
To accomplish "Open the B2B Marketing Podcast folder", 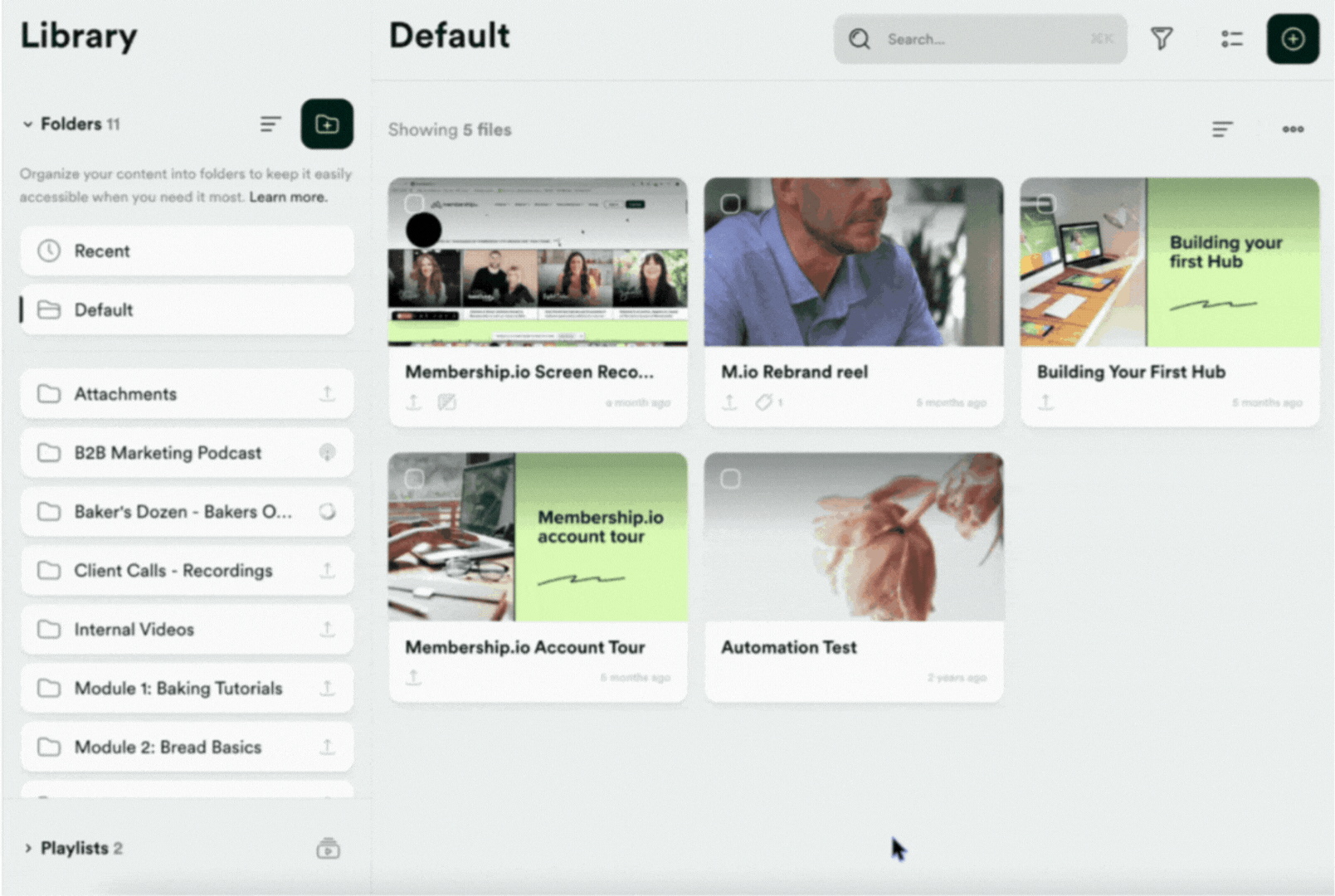I will [x=187, y=452].
